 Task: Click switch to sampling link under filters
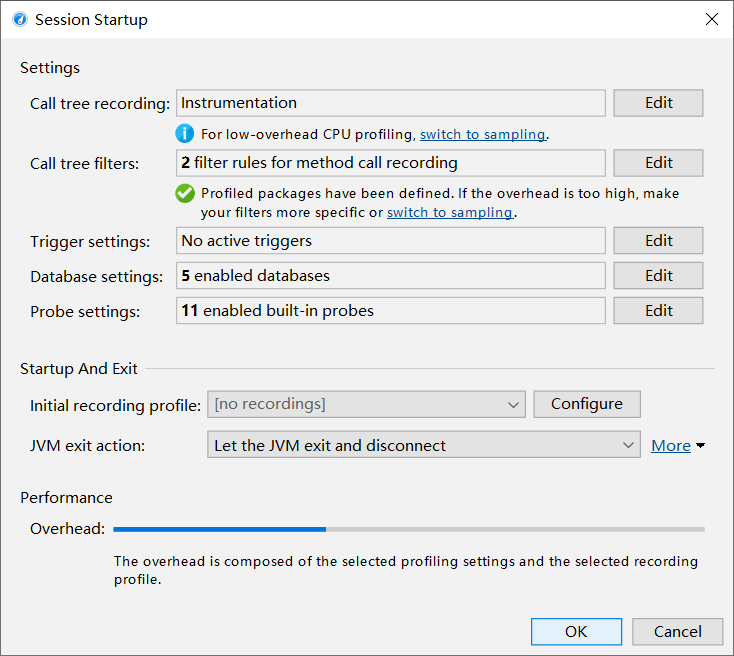tap(449, 213)
